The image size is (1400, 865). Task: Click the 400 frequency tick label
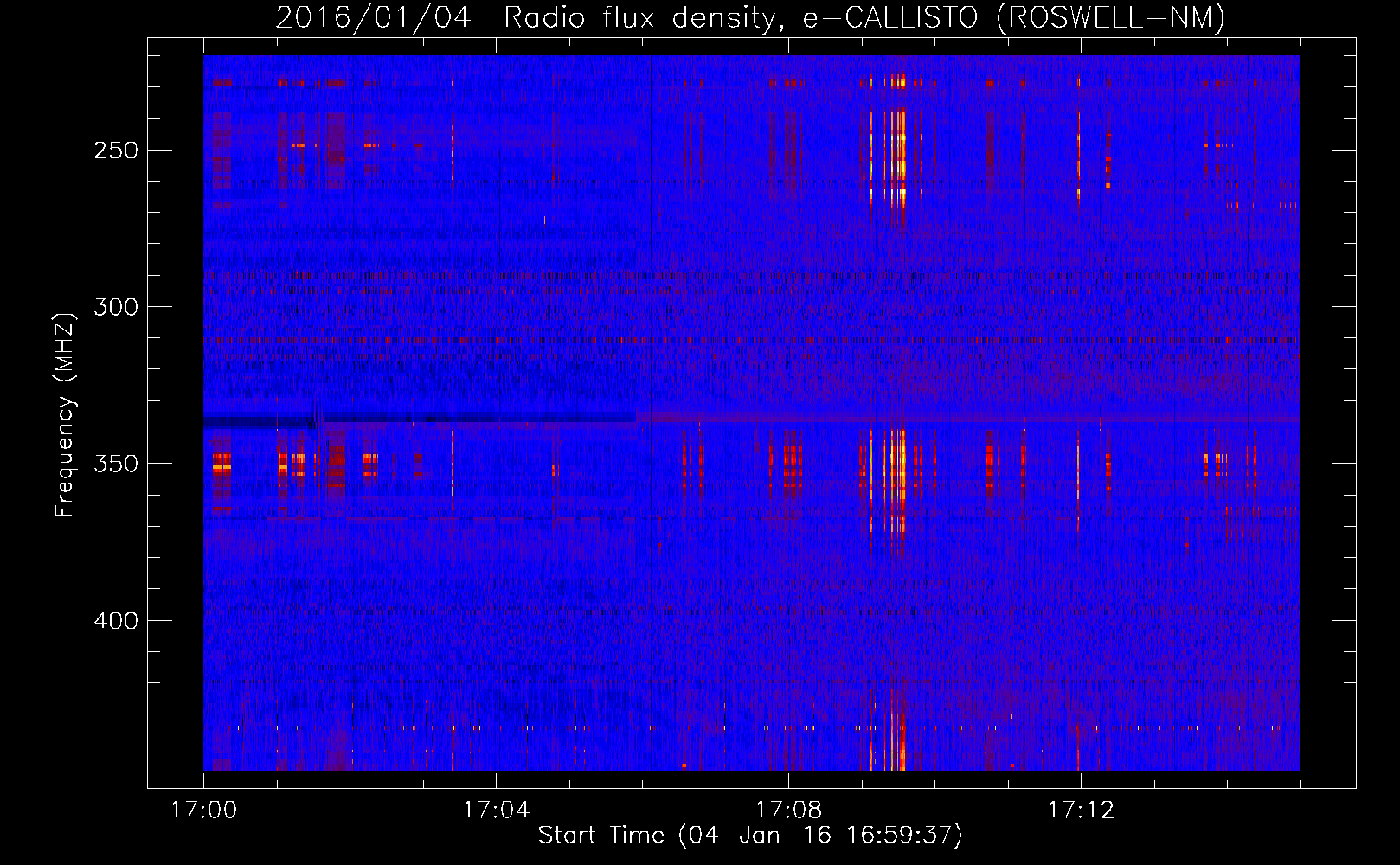[116, 621]
